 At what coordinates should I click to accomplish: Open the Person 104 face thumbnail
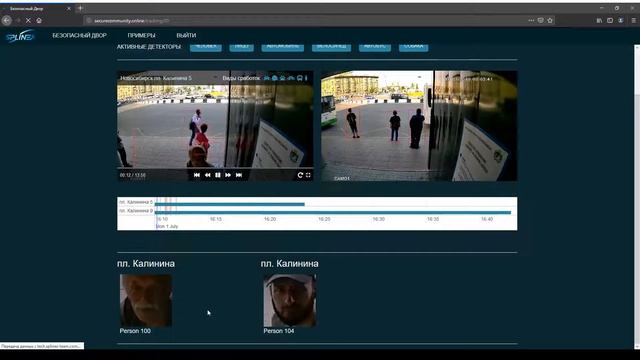tap(290, 300)
